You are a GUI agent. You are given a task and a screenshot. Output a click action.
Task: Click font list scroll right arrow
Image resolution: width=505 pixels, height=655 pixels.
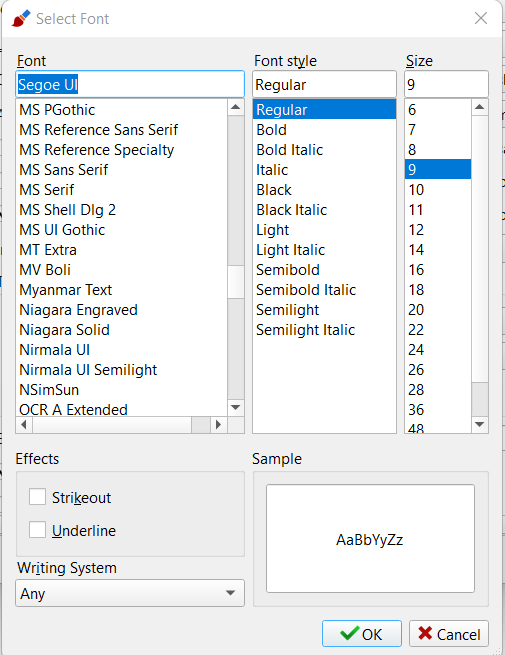click(x=218, y=425)
